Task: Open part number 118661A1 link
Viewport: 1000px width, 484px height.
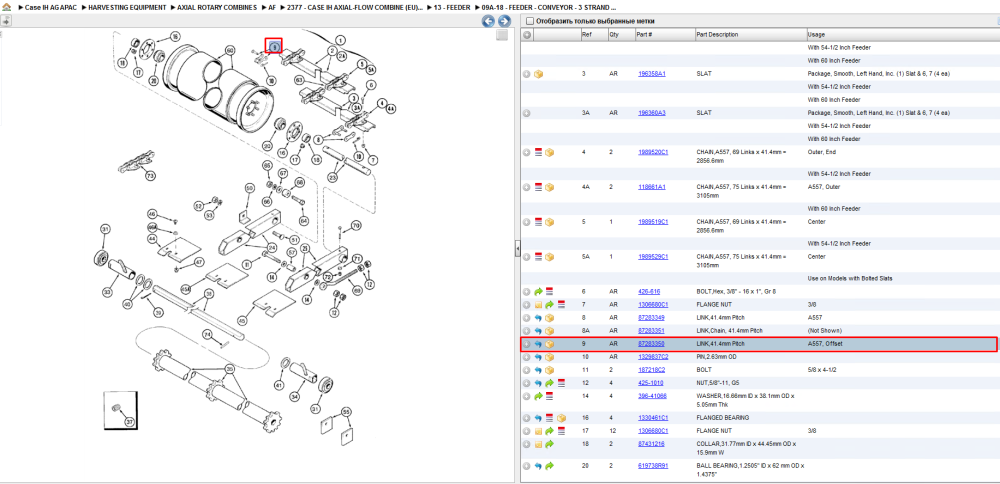Action: pos(652,187)
